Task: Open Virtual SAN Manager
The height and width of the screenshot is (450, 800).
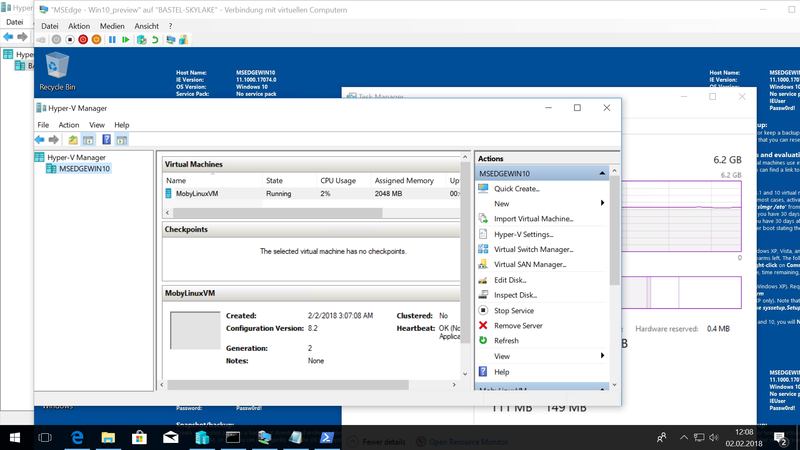Action: click(x=530, y=264)
